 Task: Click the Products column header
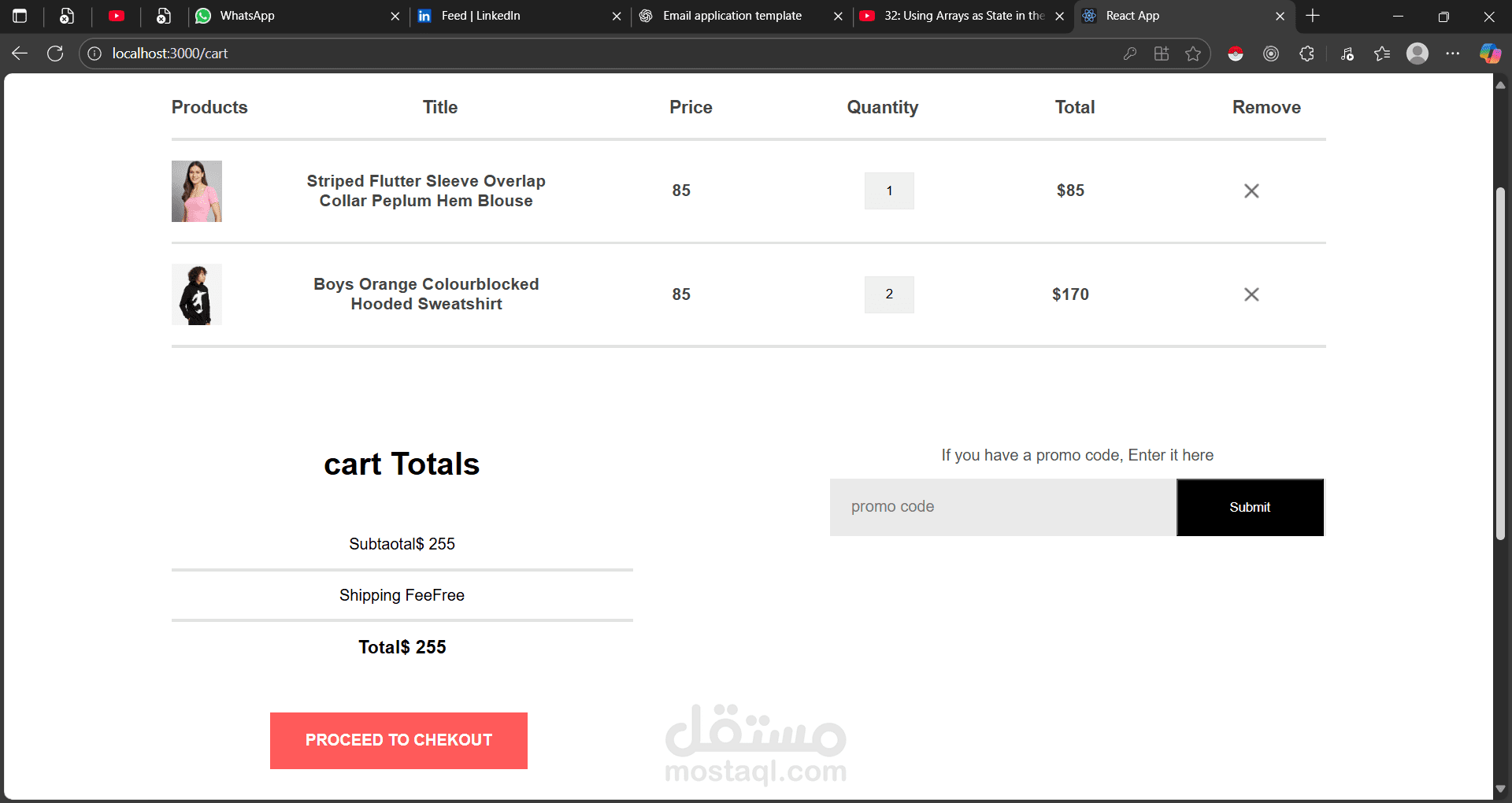tap(209, 107)
